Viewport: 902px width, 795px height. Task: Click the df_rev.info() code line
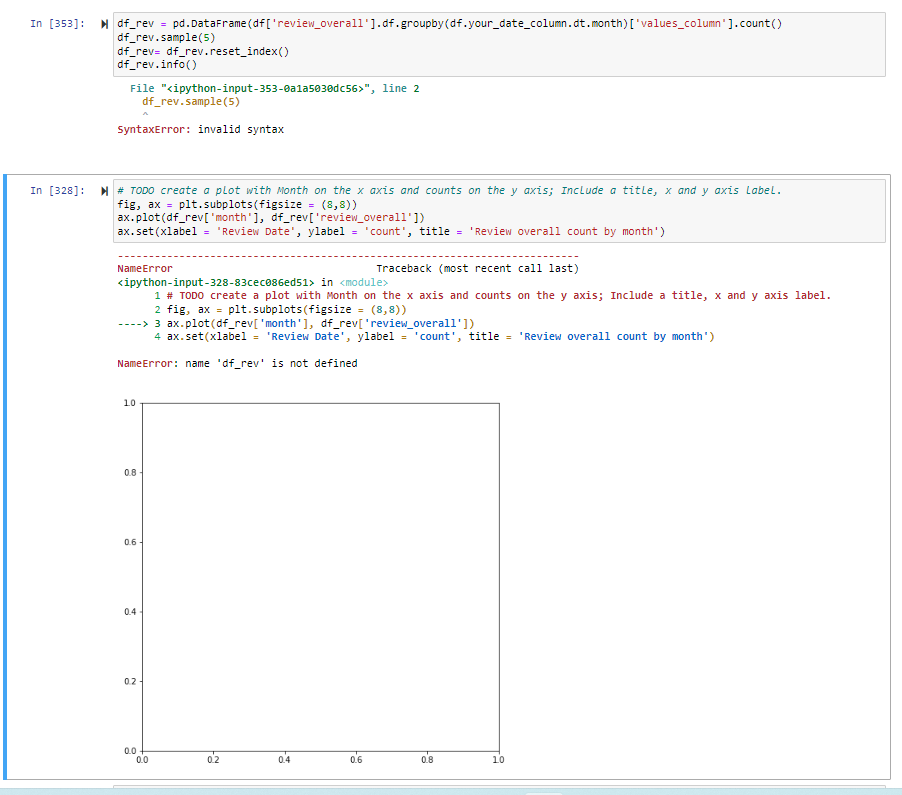[x=157, y=64]
